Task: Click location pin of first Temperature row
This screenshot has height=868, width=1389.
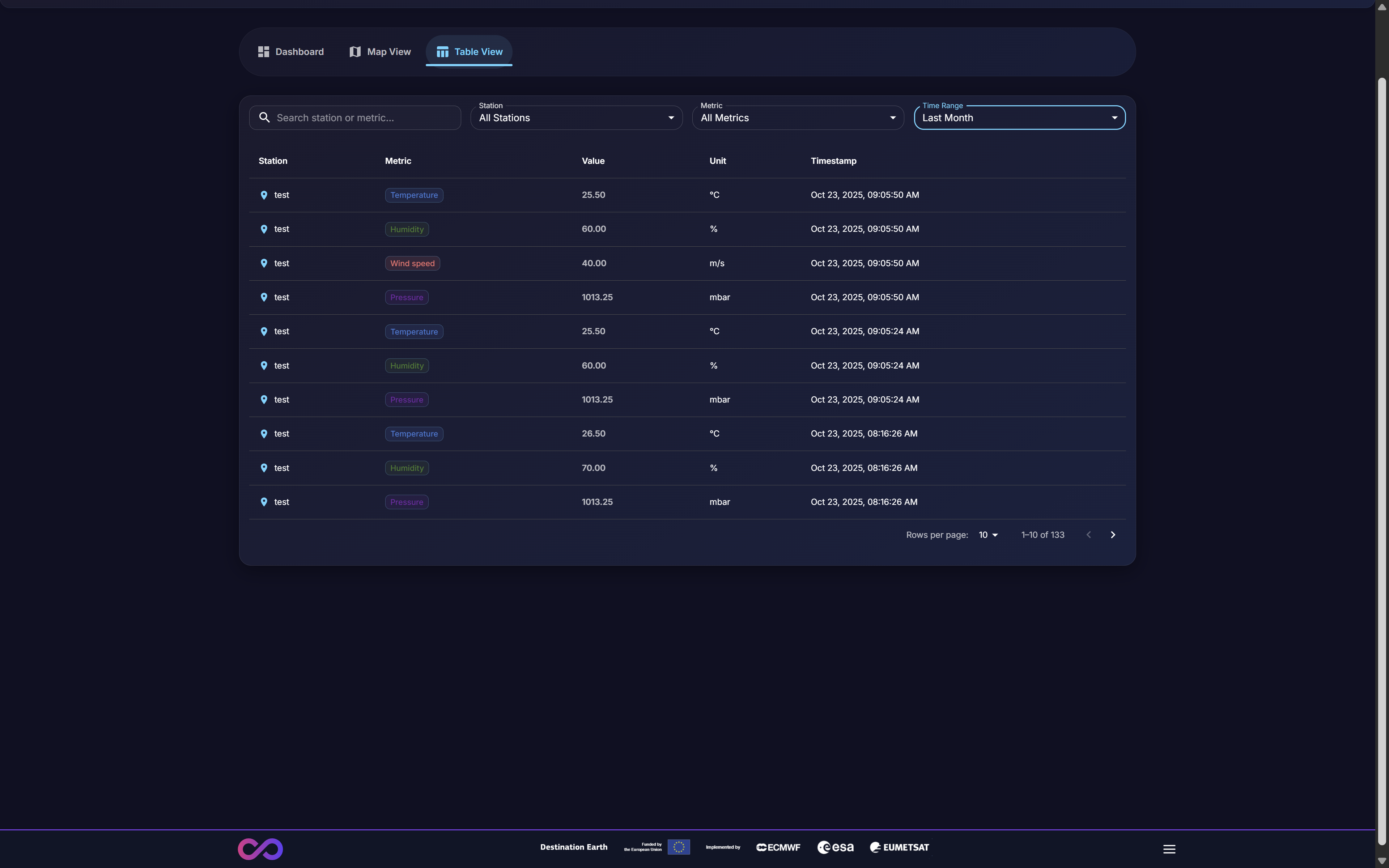Action: coord(264,195)
